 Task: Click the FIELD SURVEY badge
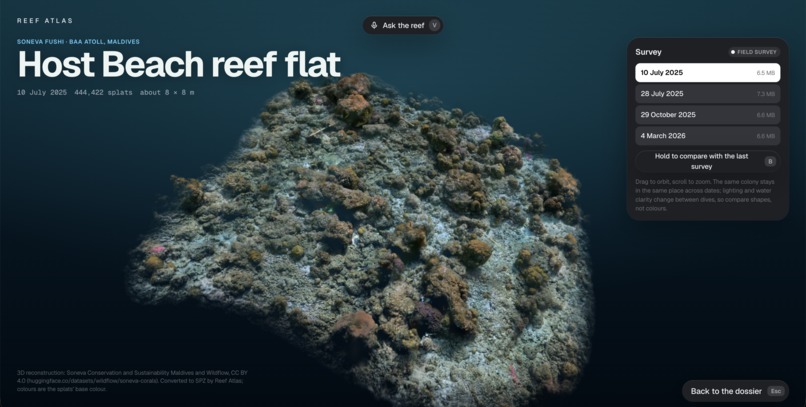(x=754, y=52)
